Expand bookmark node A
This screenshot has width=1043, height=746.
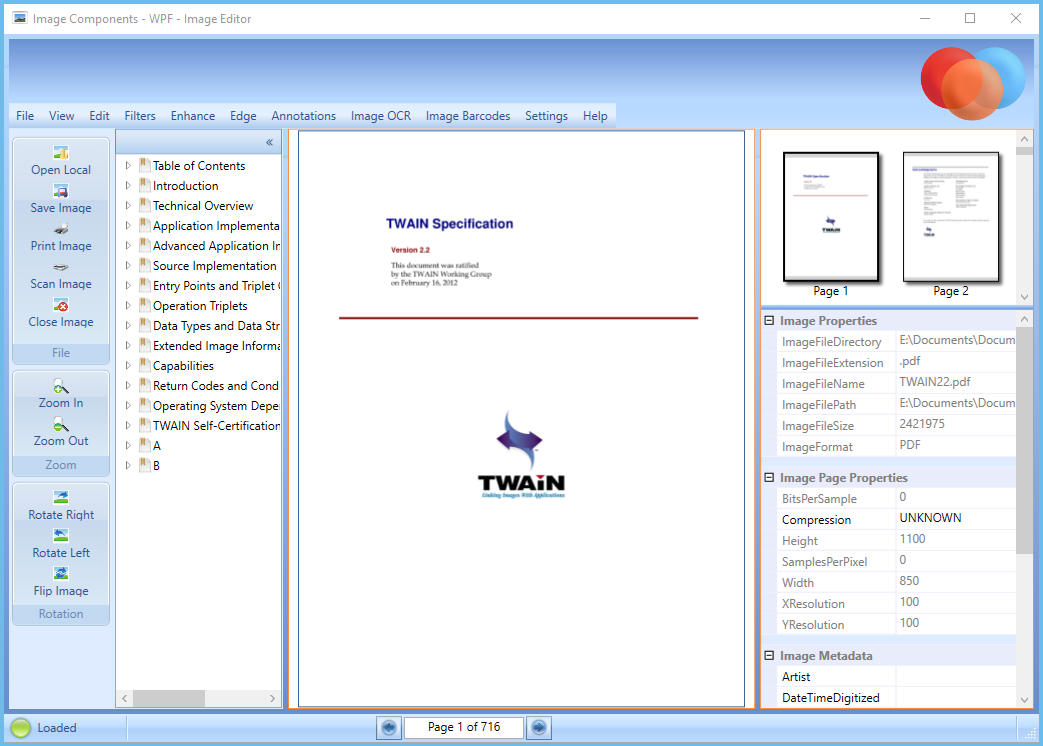[x=128, y=445]
